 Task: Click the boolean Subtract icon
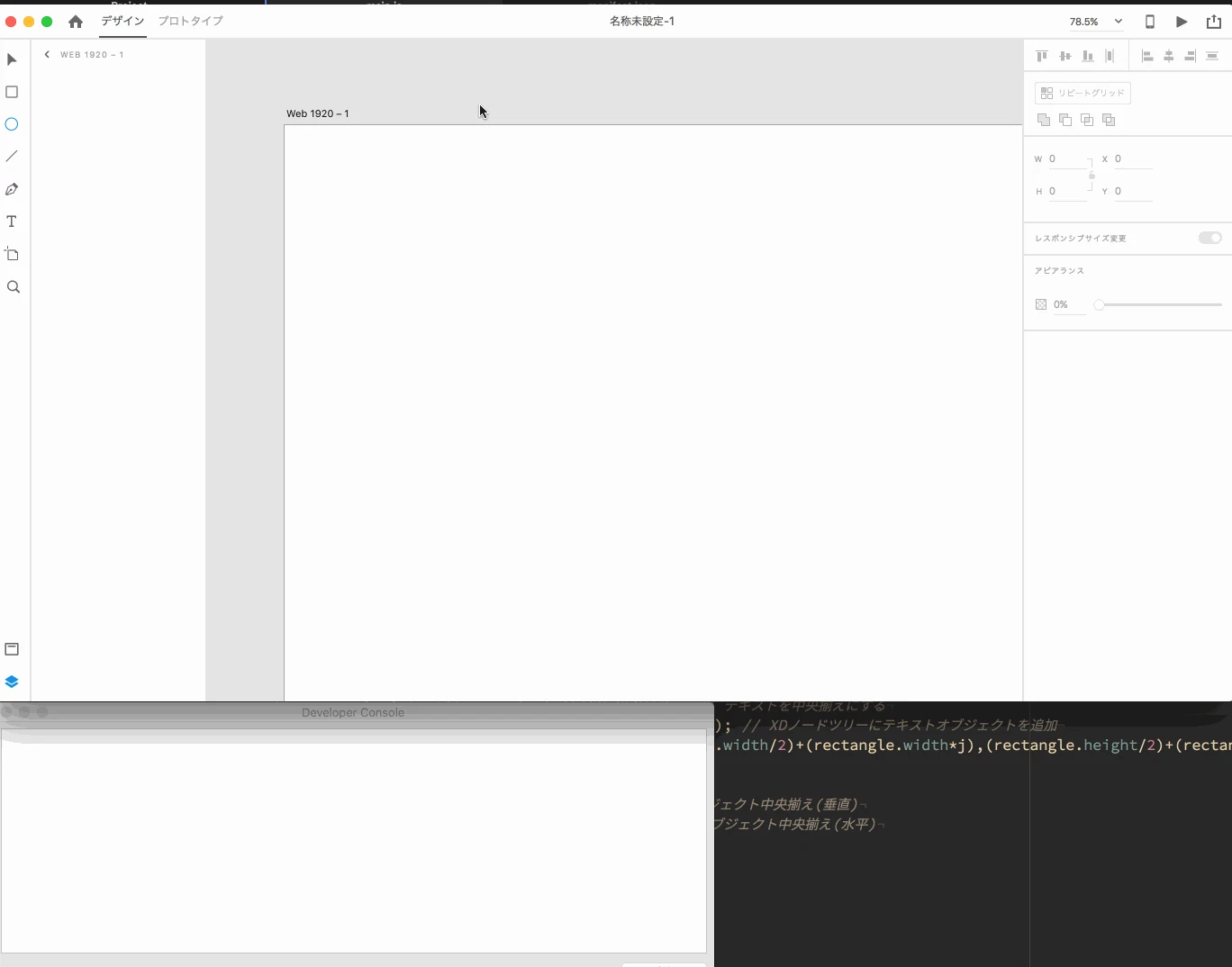(x=1065, y=120)
